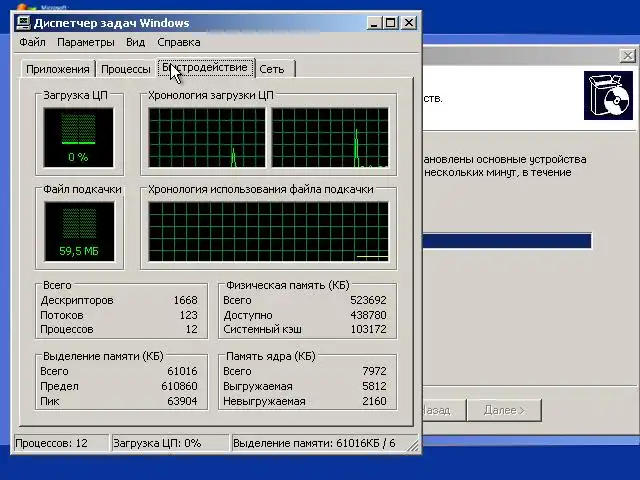Viewport: 640px width, 480px height.
Task: Click the Выделение памяти (КБ) group label
Action: coord(103,356)
